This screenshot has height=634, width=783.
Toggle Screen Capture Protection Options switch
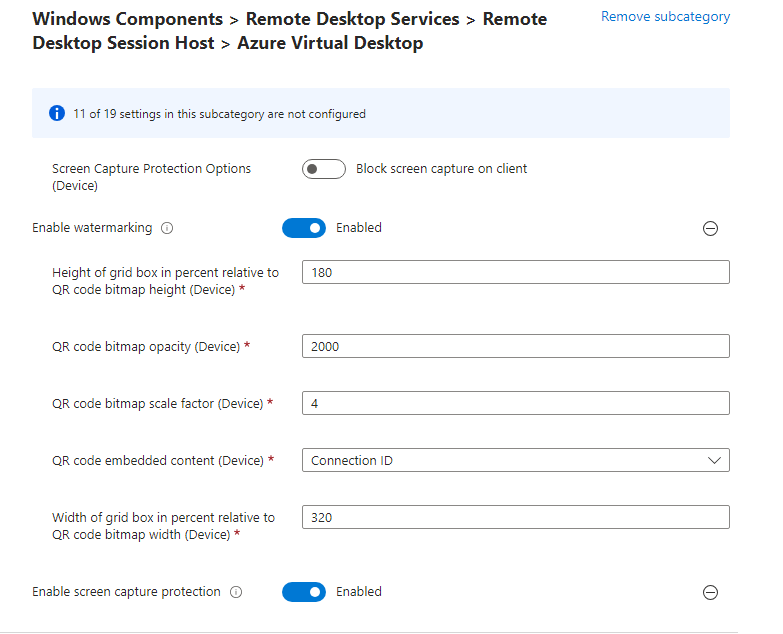tap(324, 169)
